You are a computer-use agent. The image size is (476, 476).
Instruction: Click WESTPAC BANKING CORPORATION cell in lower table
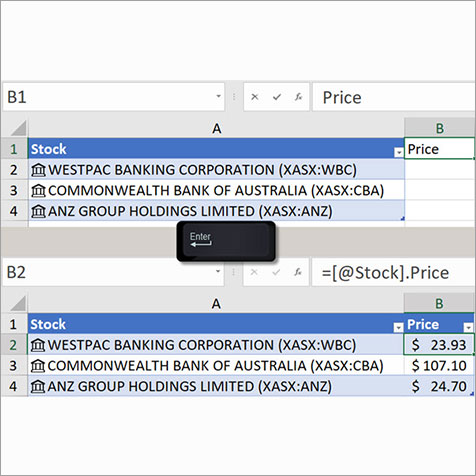point(216,345)
